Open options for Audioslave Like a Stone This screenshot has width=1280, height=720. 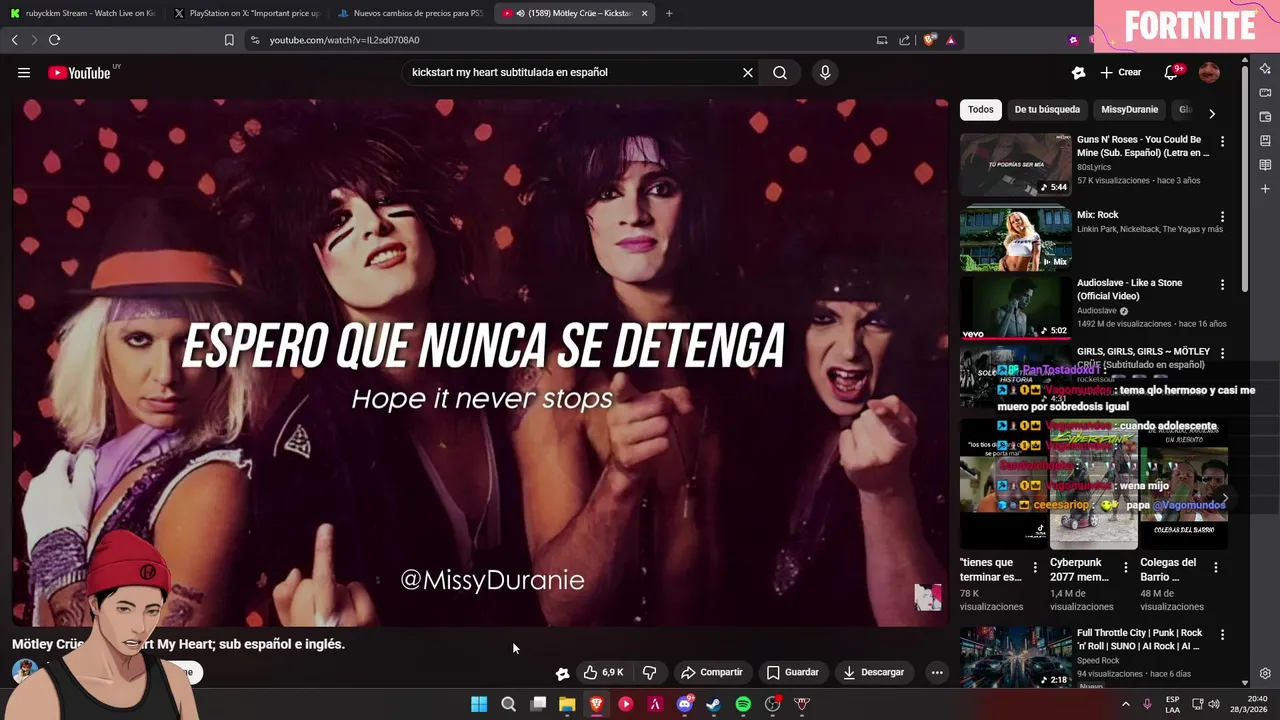1222,285
